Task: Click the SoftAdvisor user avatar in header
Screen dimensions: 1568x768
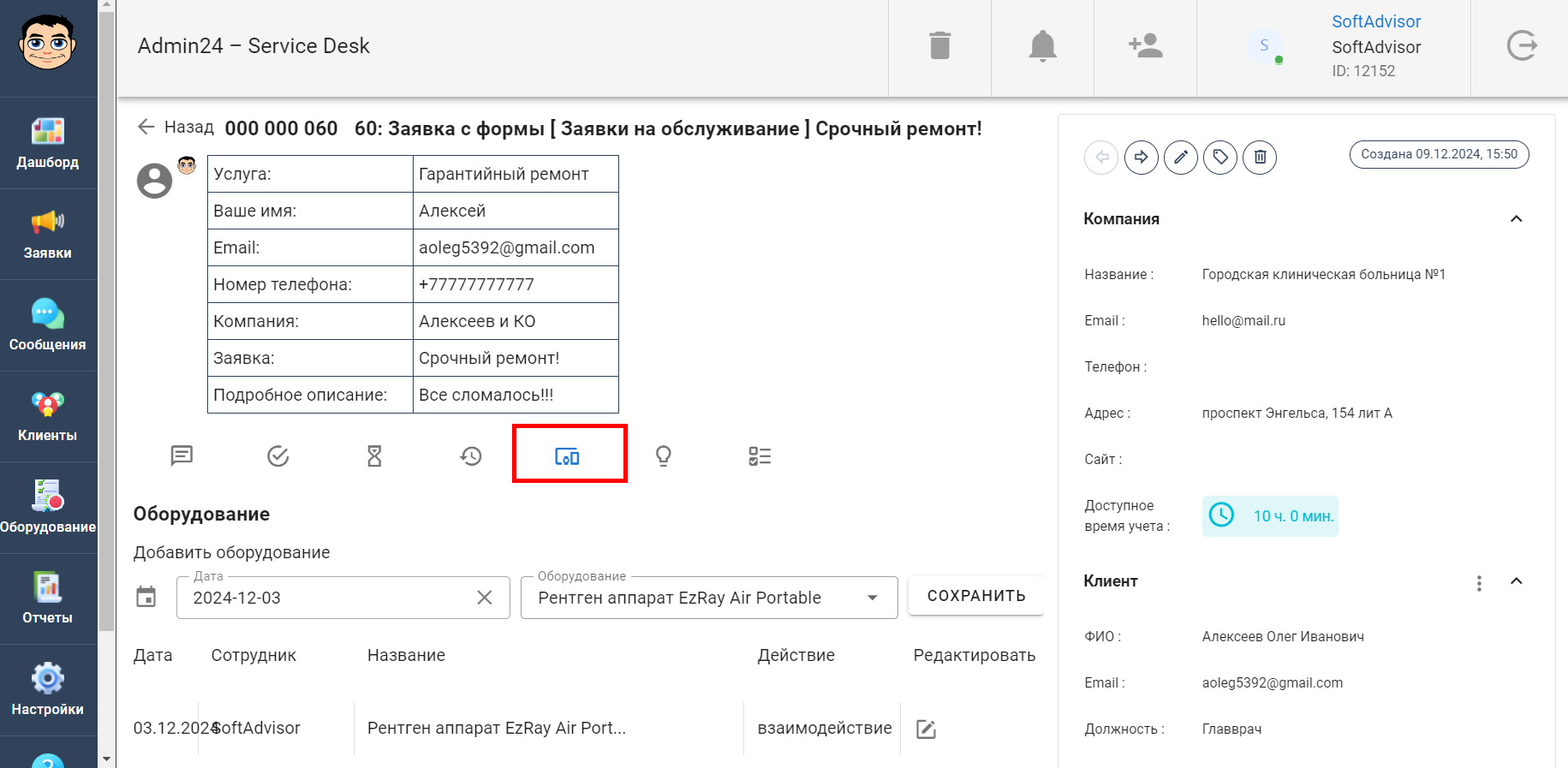Action: [1264, 45]
